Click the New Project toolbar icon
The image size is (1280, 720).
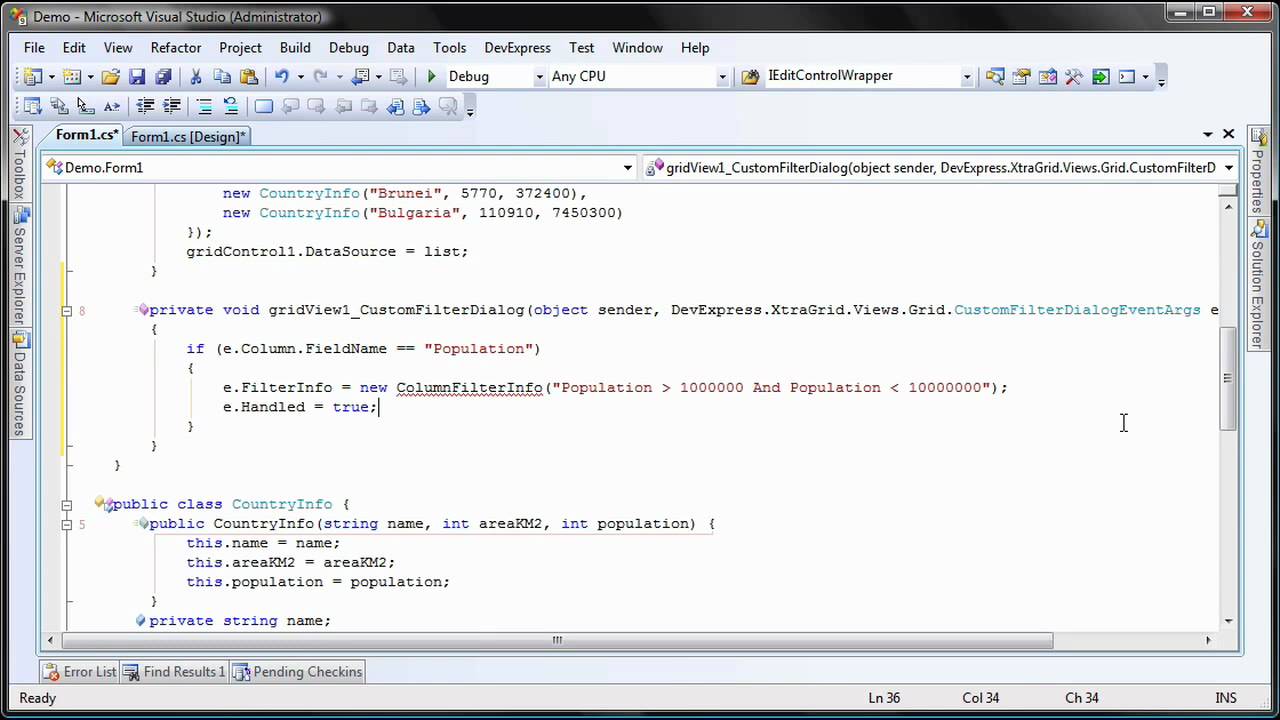[32, 76]
